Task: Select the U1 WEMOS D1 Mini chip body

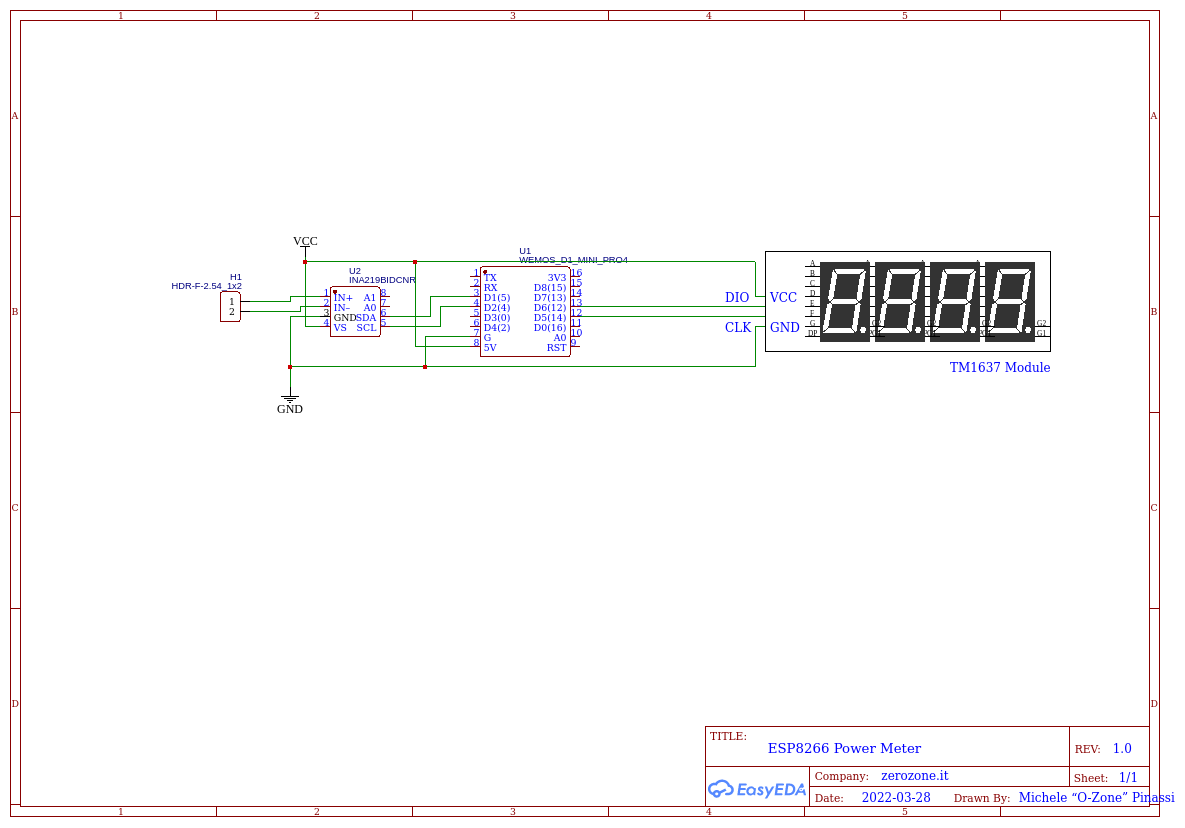Action: (525, 311)
